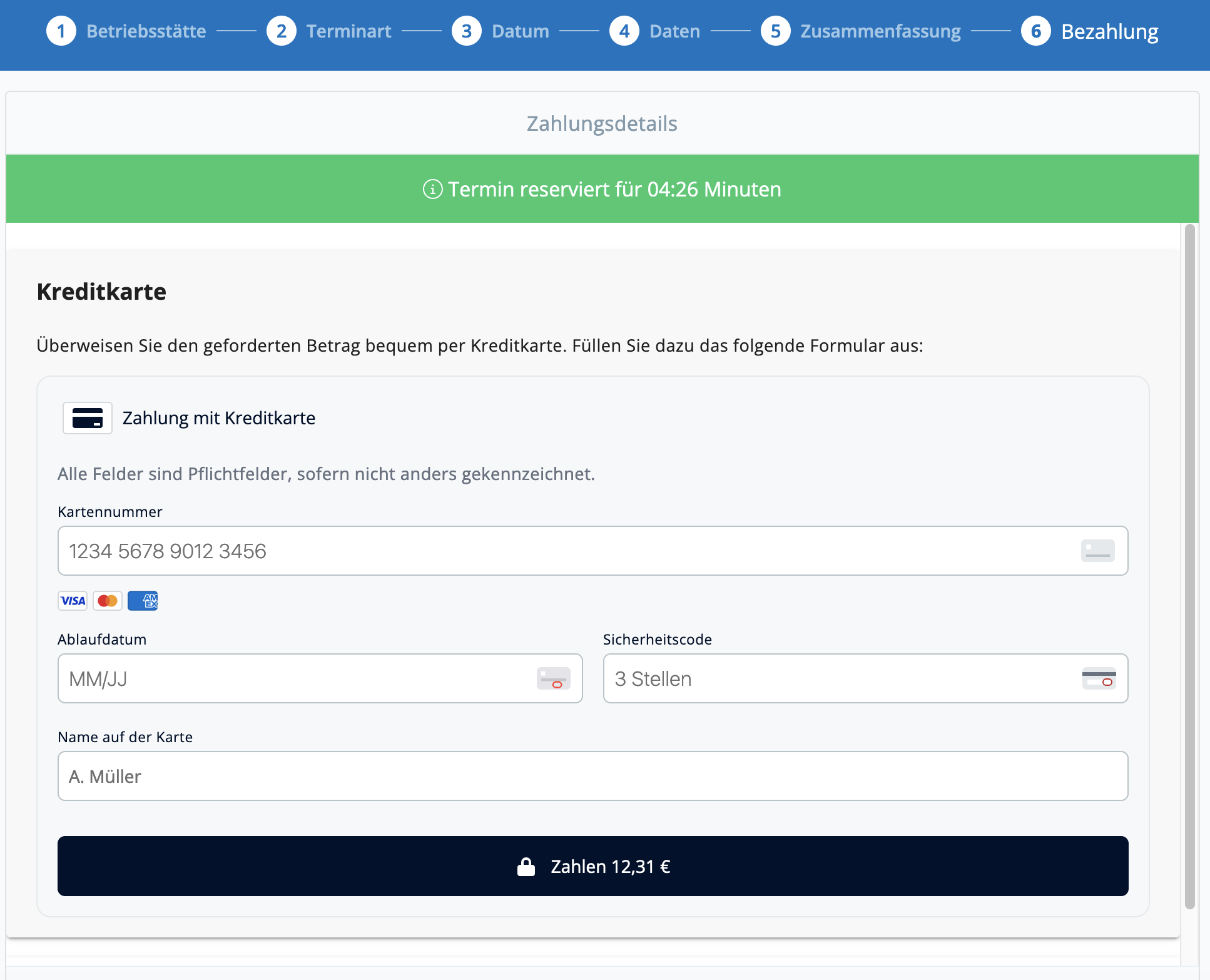Focus the Kartennummer input field

tap(563, 551)
